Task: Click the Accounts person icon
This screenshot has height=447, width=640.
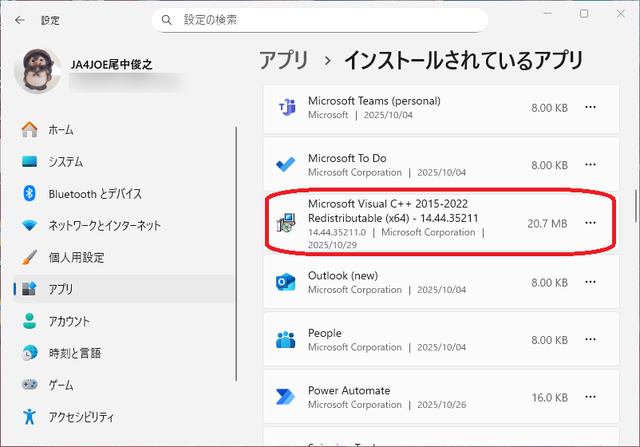Action: pyautogui.click(x=29, y=321)
